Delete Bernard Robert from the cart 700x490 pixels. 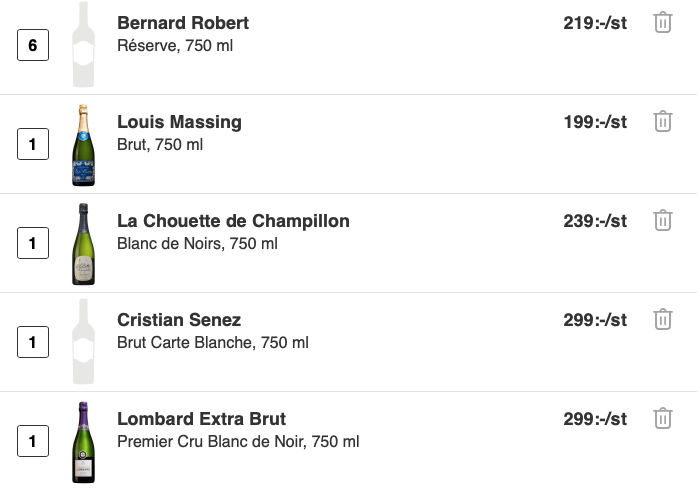[x=662, y=23]
